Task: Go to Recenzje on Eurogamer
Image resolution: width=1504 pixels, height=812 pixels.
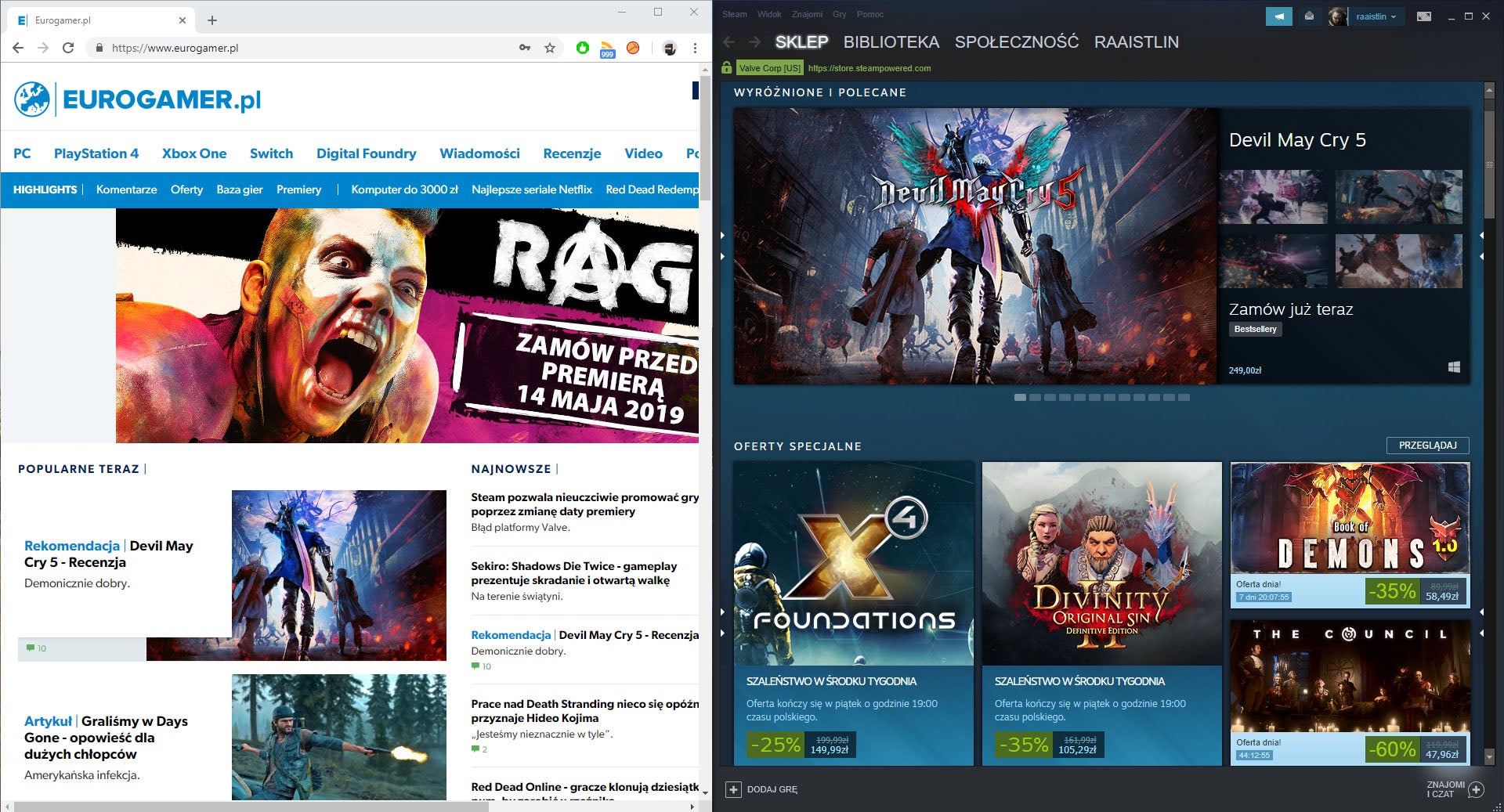Action: tap(572, 153)
